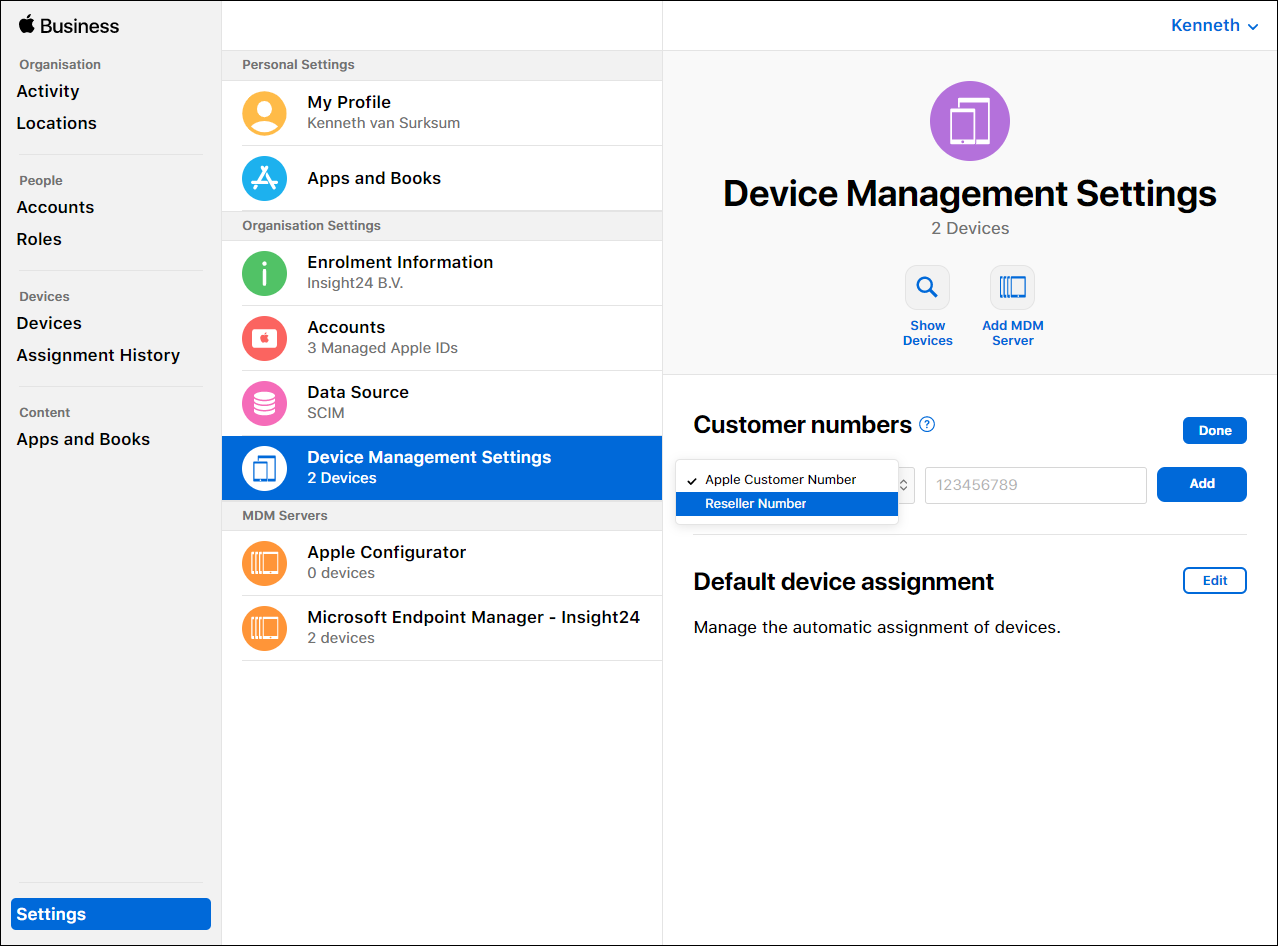Click the My Profile avatar icon
1278x946 pixels.
click(x=264, y=113)
